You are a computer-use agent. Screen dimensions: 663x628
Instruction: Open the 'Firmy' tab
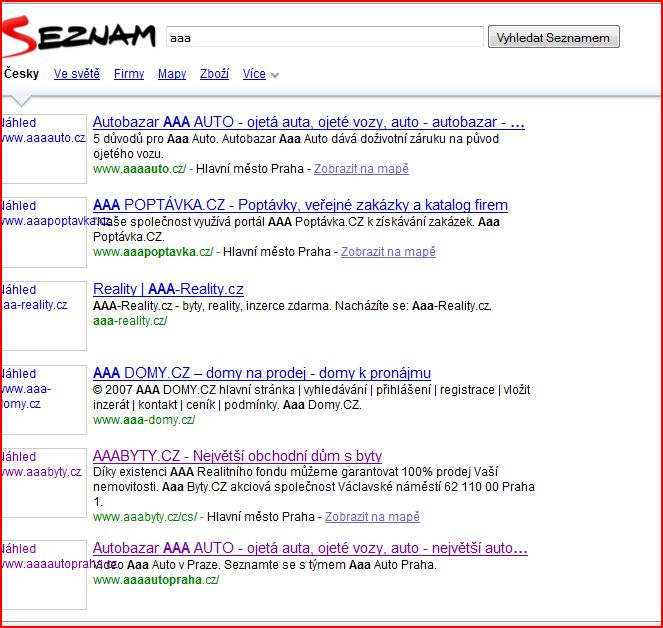[129, 74]
